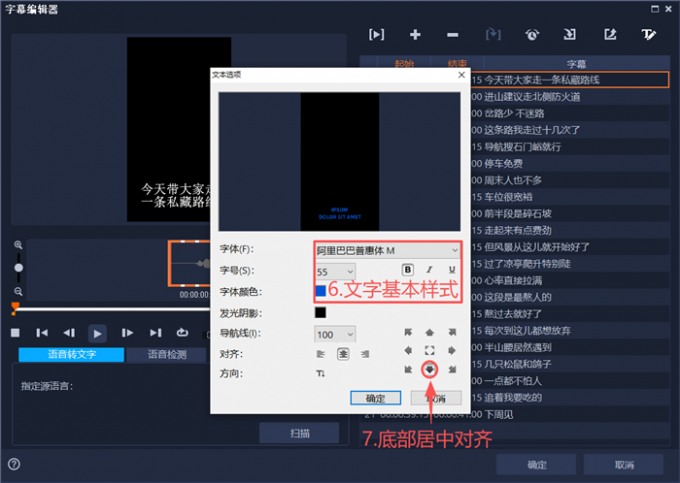Position text at bottom left
Viewport: 680px width, 483px height.
[x=408, y=369]
